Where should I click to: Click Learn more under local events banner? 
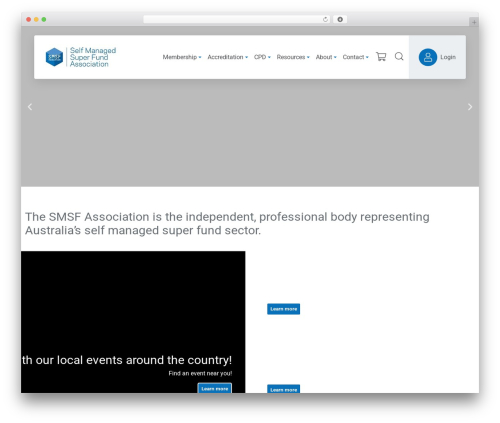click(215, 388)
